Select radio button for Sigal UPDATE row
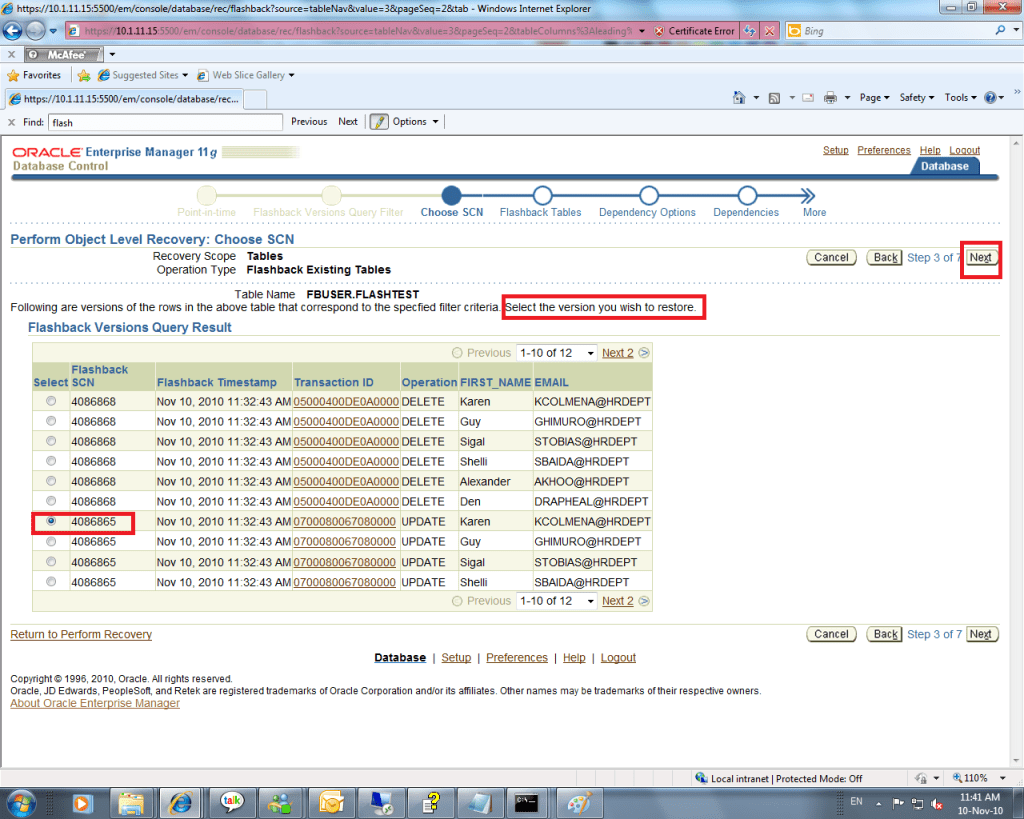Image resolution: width=1024 pixels, height=819 pixels. pos(51,561)
